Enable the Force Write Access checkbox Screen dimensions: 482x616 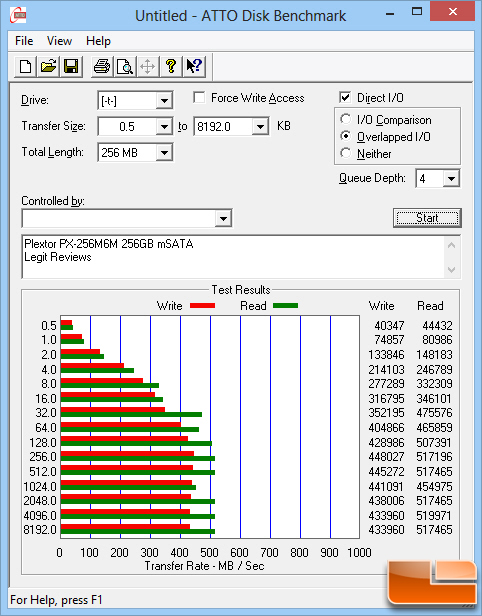[199, 97]
